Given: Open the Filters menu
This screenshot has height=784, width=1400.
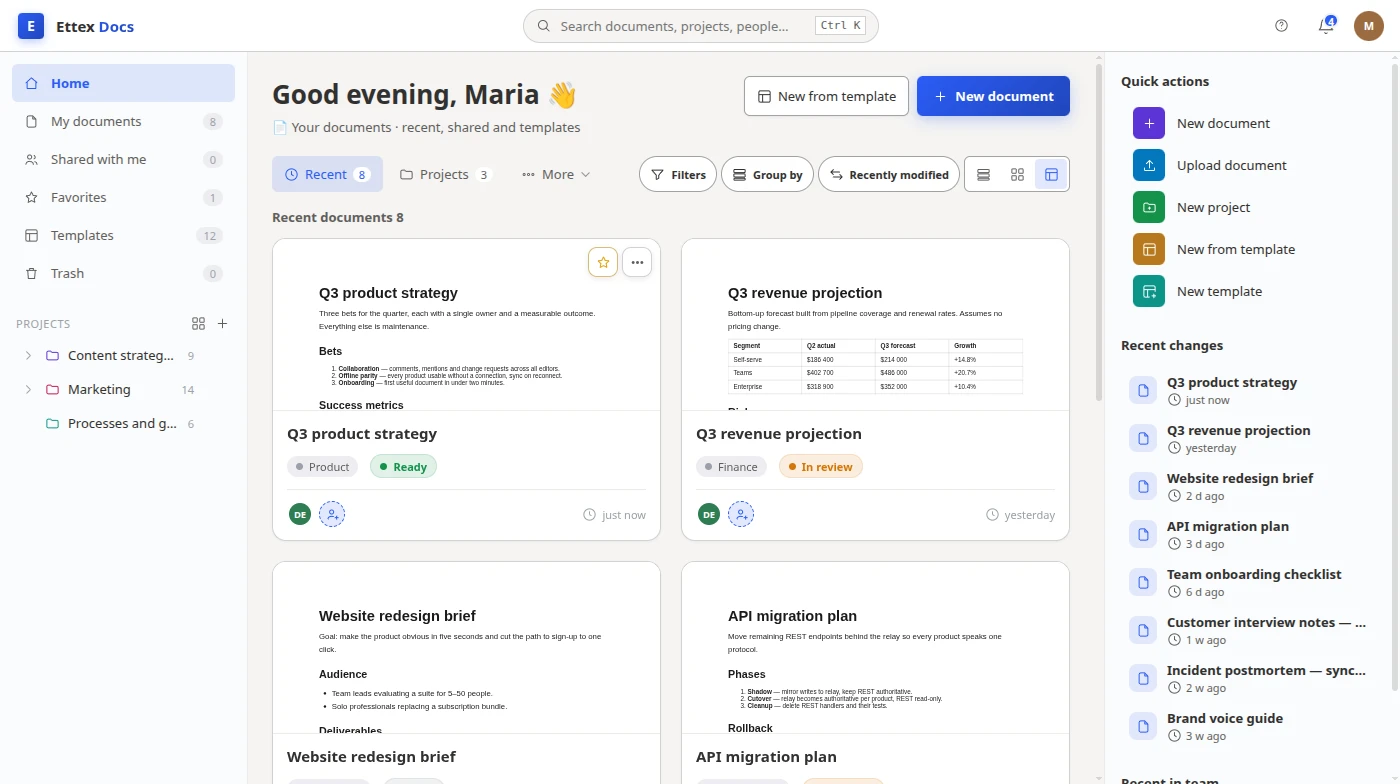Looking at the screenshot, I should (x=678, y=174).
